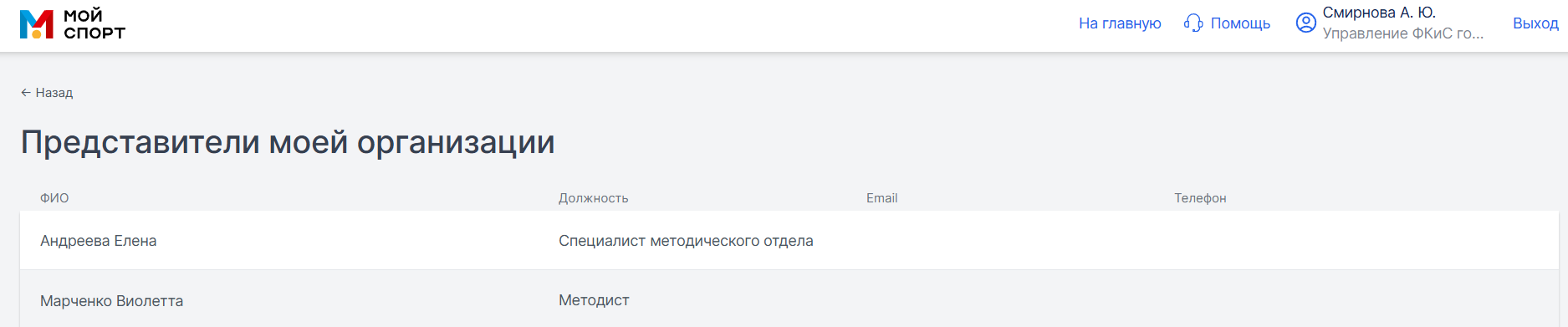
Task: Click the headset help icon
Action: (x=1193, y=23)
